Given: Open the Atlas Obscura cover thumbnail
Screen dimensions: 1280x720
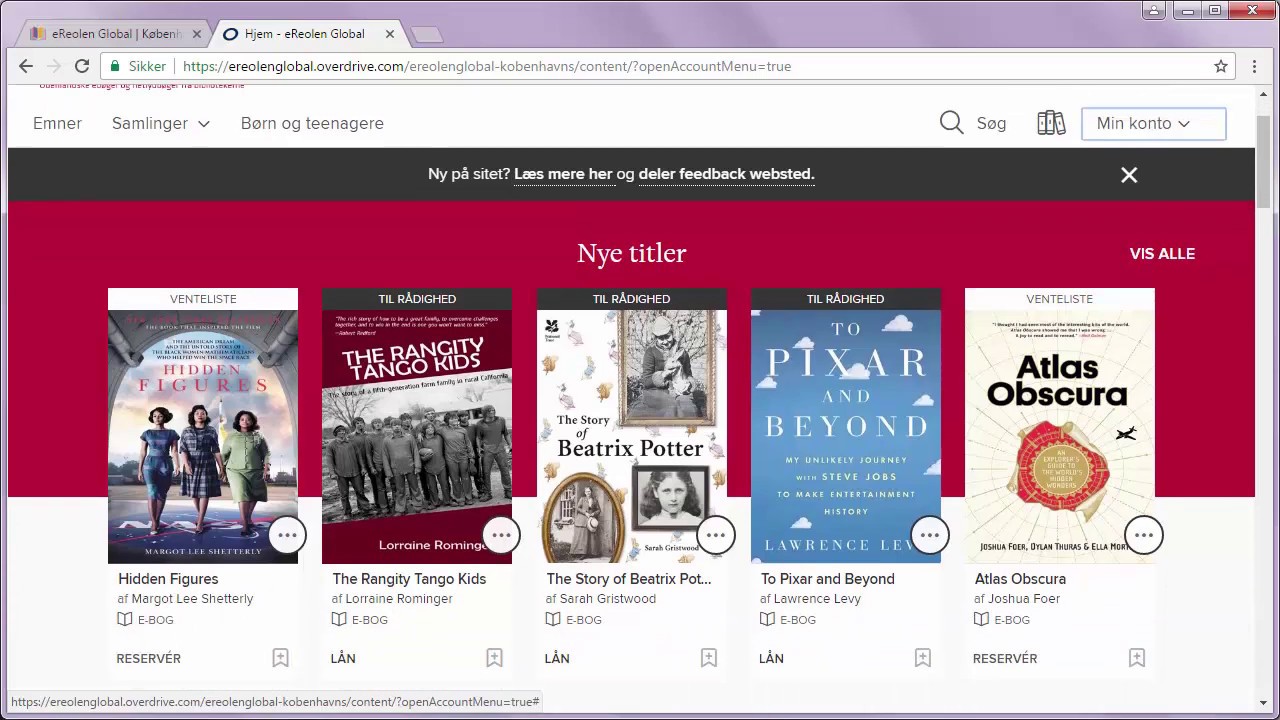Looking at the screenshot, I should (1060, 437).
